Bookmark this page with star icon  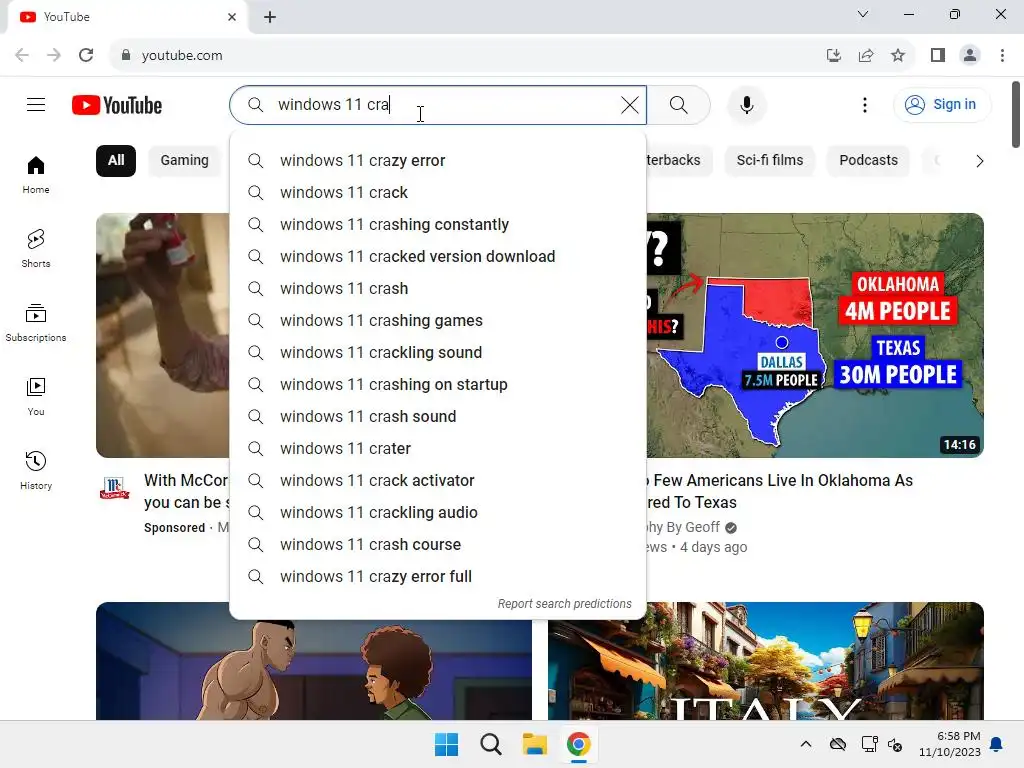click(x=898, y=56)
